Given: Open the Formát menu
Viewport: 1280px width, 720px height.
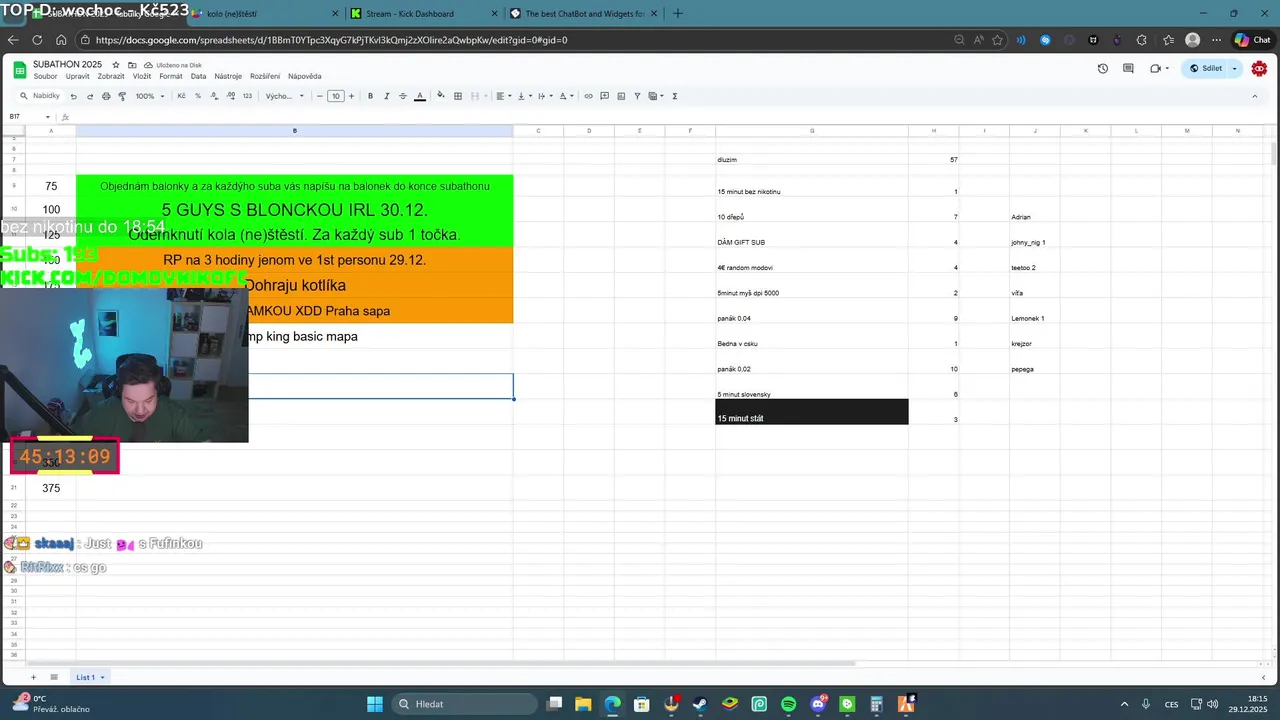Looking at the screenshot, I should pyautogui.click(x=171, y=76).
